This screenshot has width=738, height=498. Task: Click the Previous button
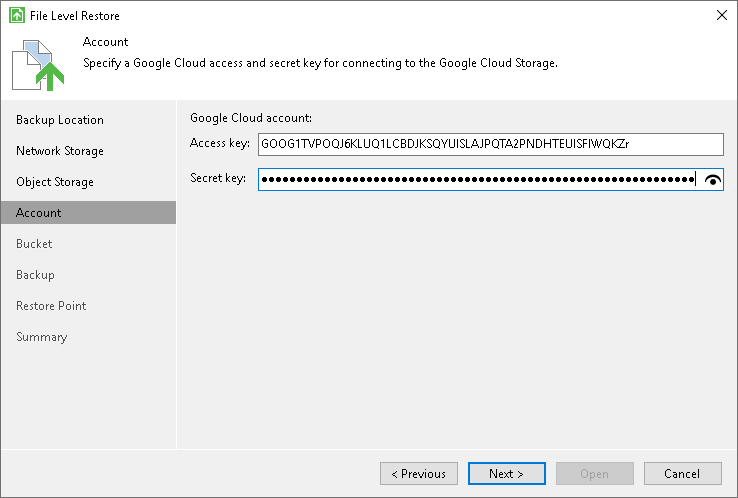(x=419, y=474)
